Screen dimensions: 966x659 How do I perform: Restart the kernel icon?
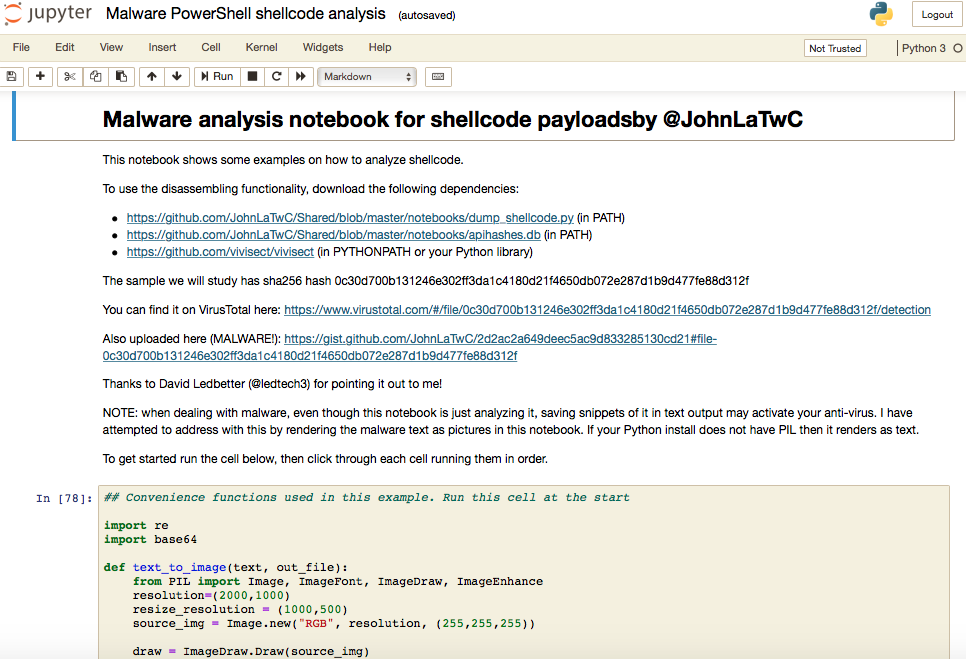(x=277, y=76)
